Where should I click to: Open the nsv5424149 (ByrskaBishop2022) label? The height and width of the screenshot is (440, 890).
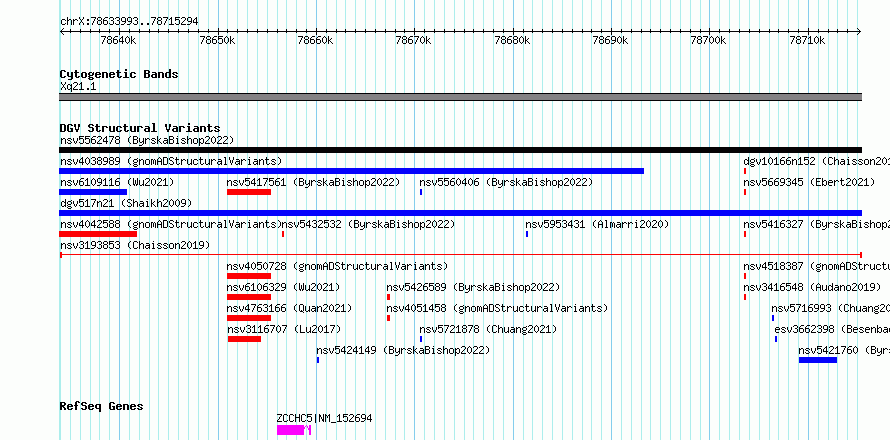pos(403,350)
